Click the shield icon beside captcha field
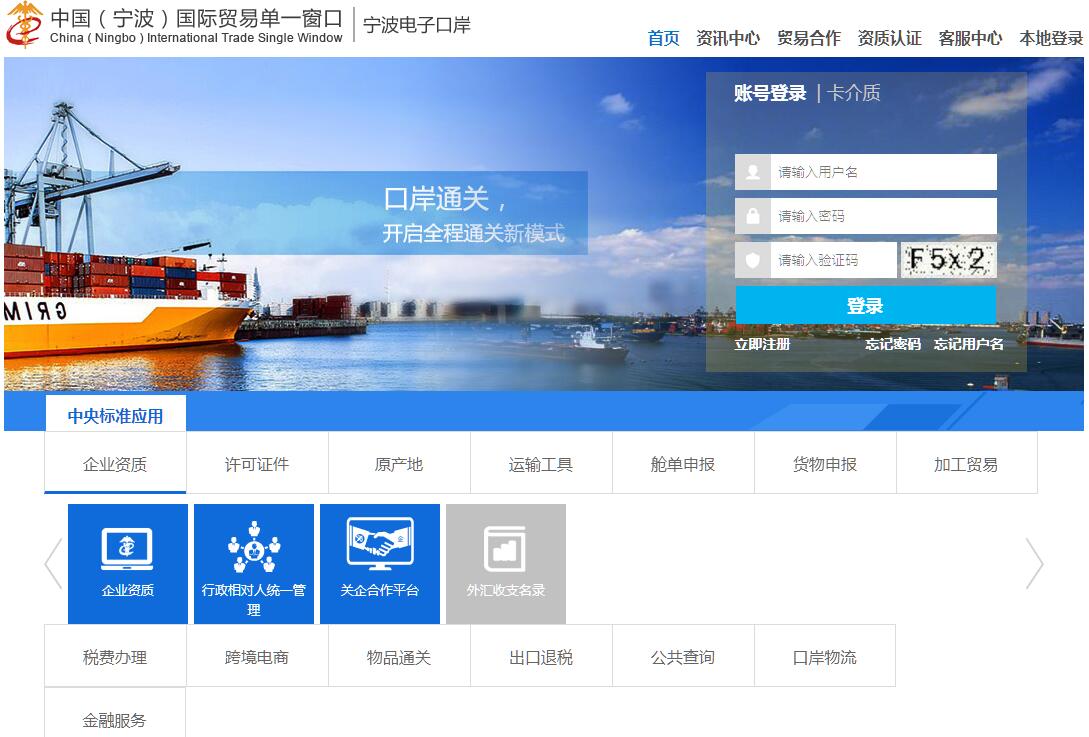The width and height of the screenshot is (1089, 737). tap(753, 260)
